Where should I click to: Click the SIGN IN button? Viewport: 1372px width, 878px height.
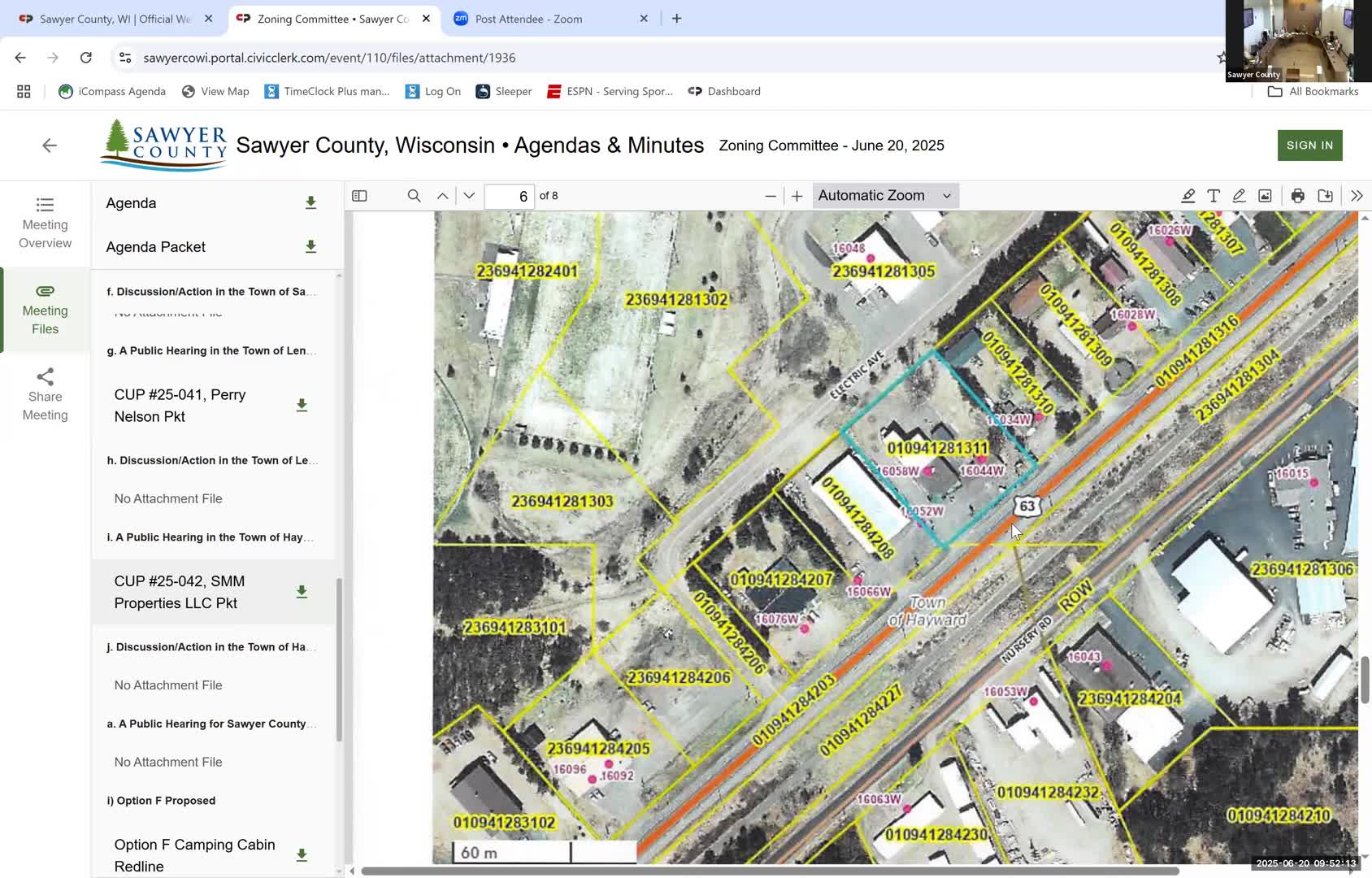1309,146
